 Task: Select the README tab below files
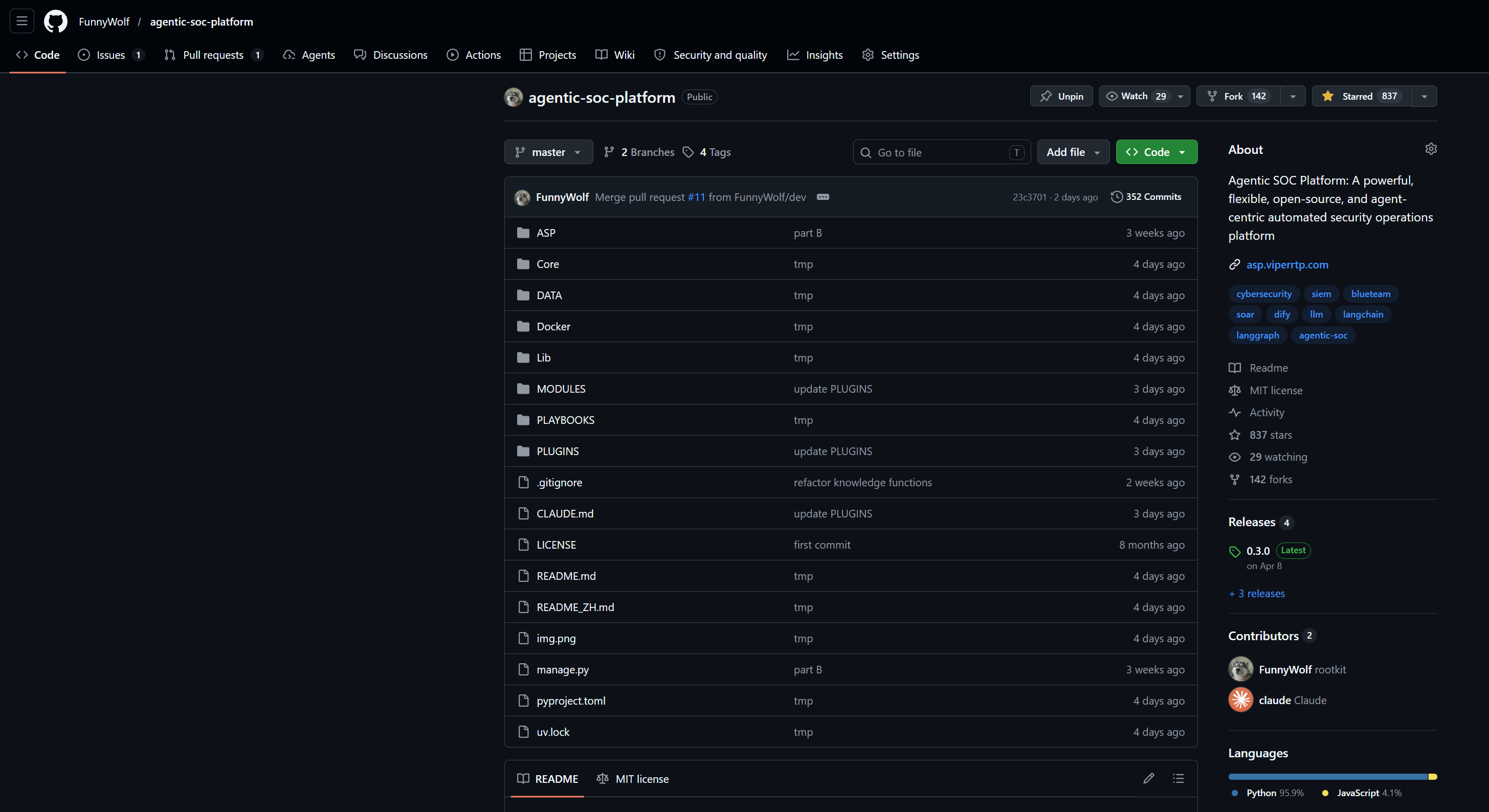(547, 778)
